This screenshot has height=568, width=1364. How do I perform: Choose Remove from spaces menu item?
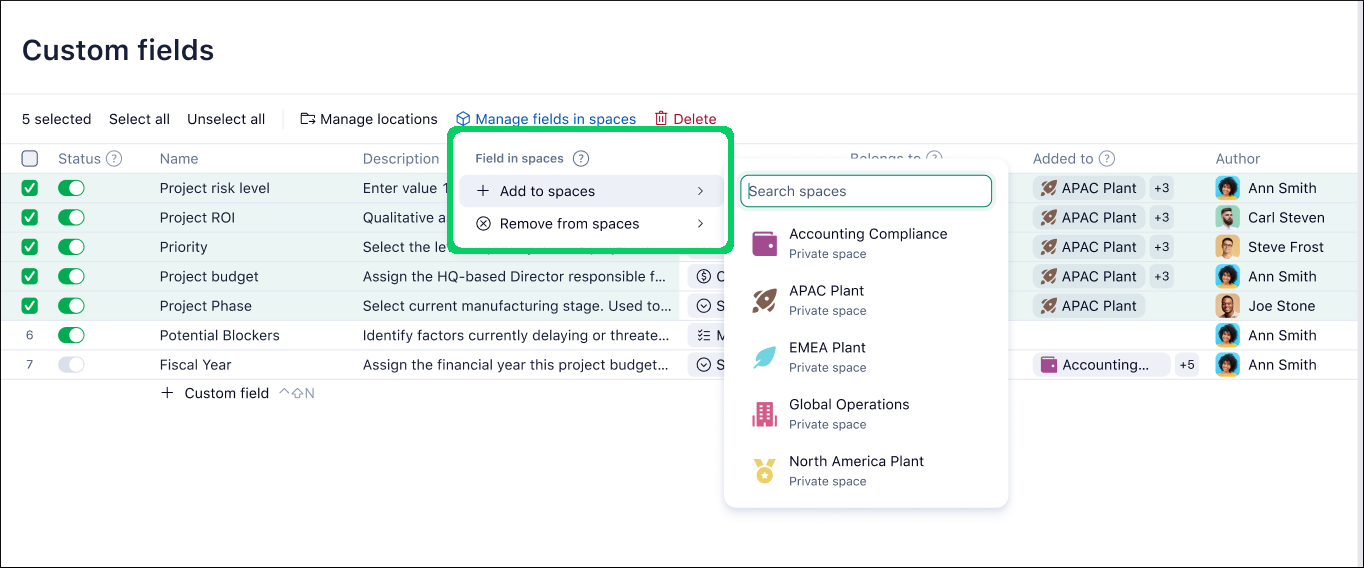591,224
